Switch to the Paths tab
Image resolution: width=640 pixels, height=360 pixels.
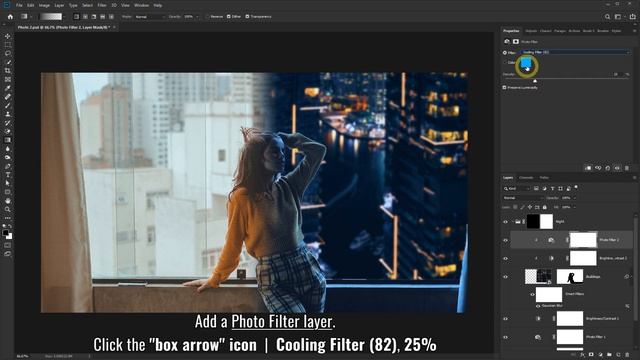pyautogui.click(x=544, y=178)
